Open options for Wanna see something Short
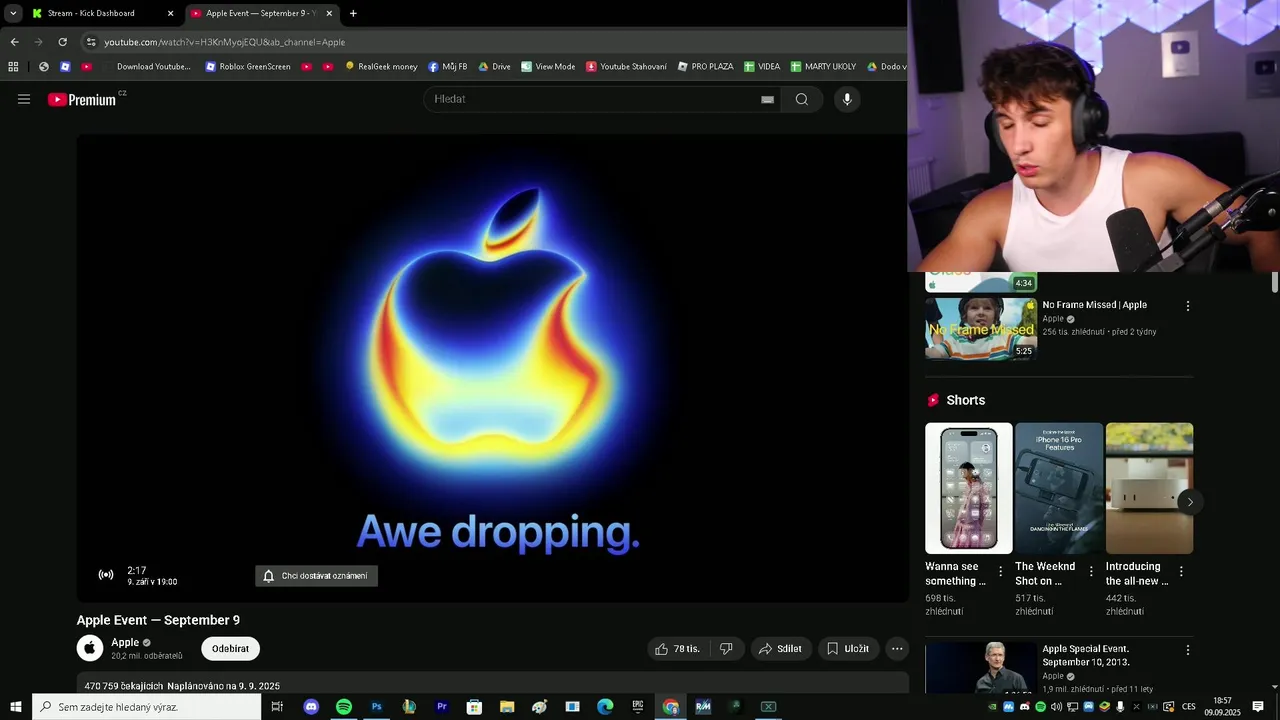The height and width of the screenshot is (720, 1280). [1000, 572]
